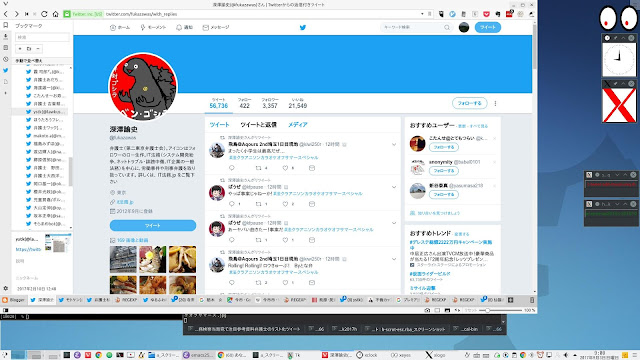Viewport: 640px width, 360px height.
Task: Switch to the メディア tab
Action: click(298, 124)
